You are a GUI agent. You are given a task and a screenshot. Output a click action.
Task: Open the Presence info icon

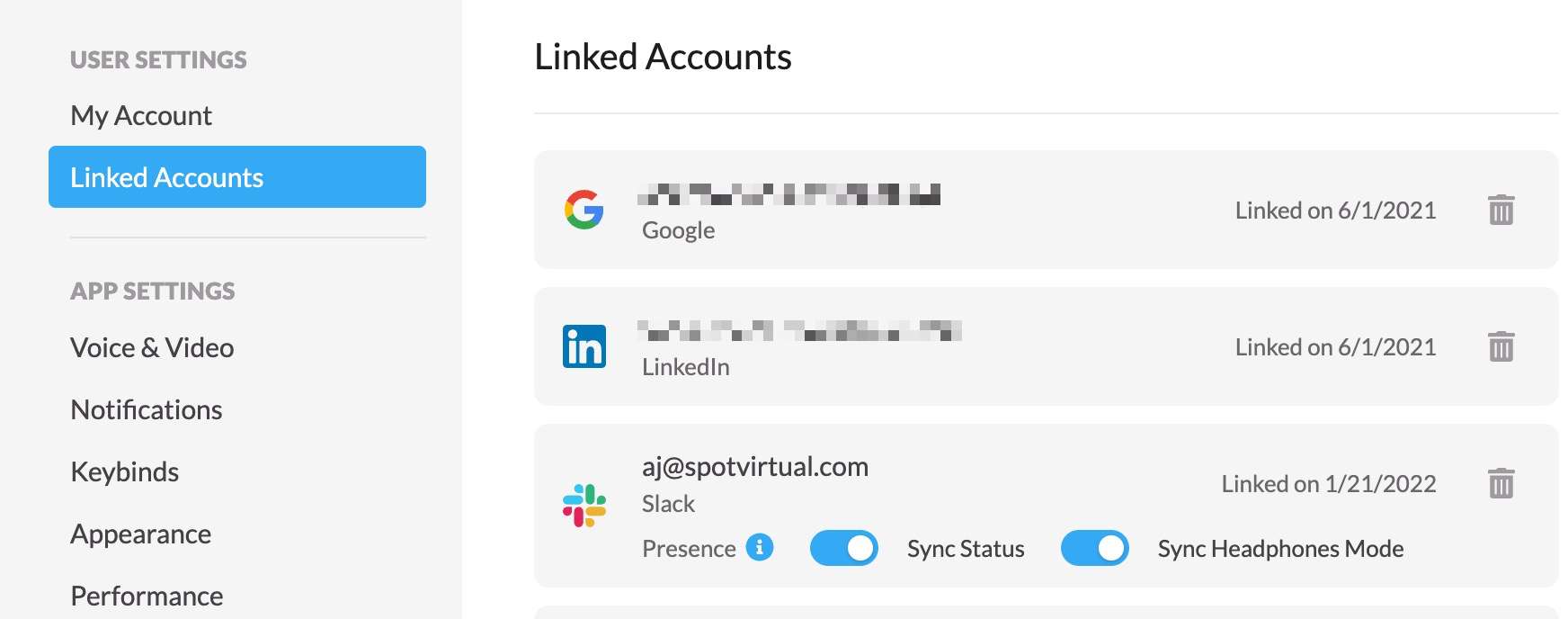(760, 547)
